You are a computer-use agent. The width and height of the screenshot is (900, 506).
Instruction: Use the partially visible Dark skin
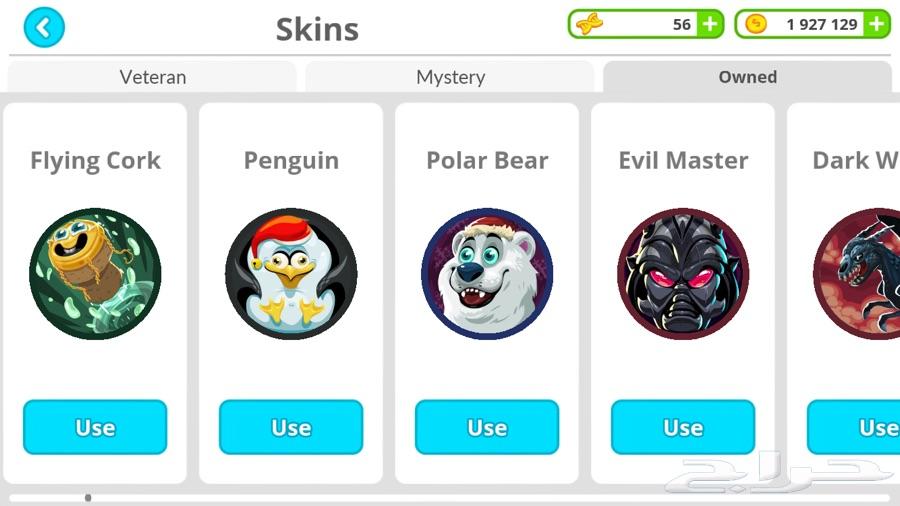pyautogui.click(x=854, y=427)
